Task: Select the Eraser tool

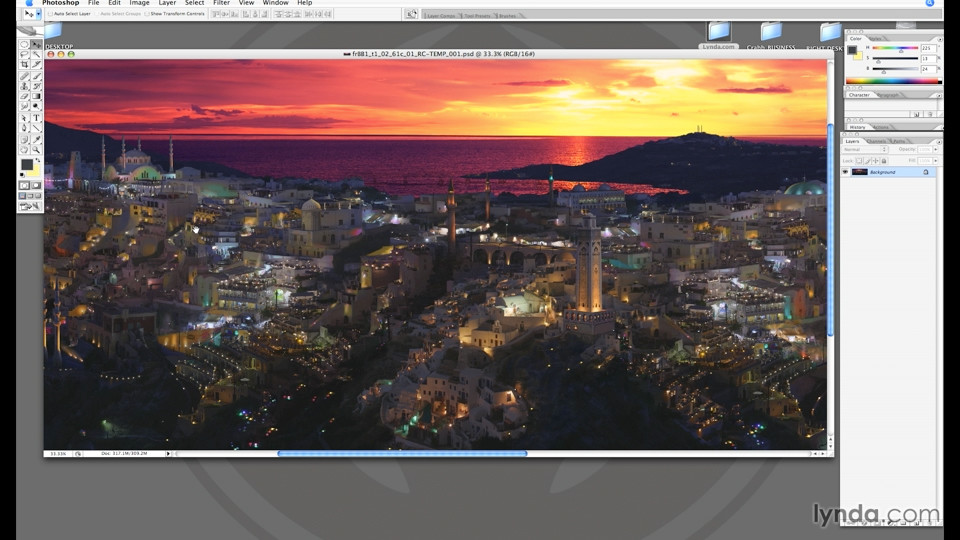Action: pyautogui.click(x=24, y=96)
